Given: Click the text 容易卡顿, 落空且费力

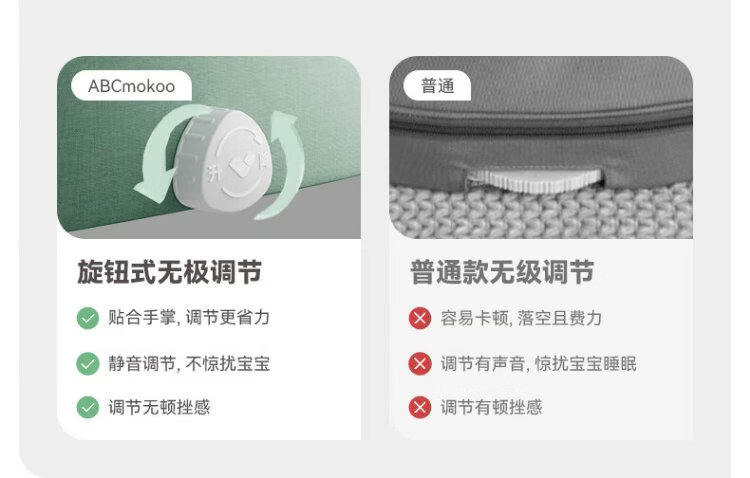Looking at the screenshot, I should point(521,318).
